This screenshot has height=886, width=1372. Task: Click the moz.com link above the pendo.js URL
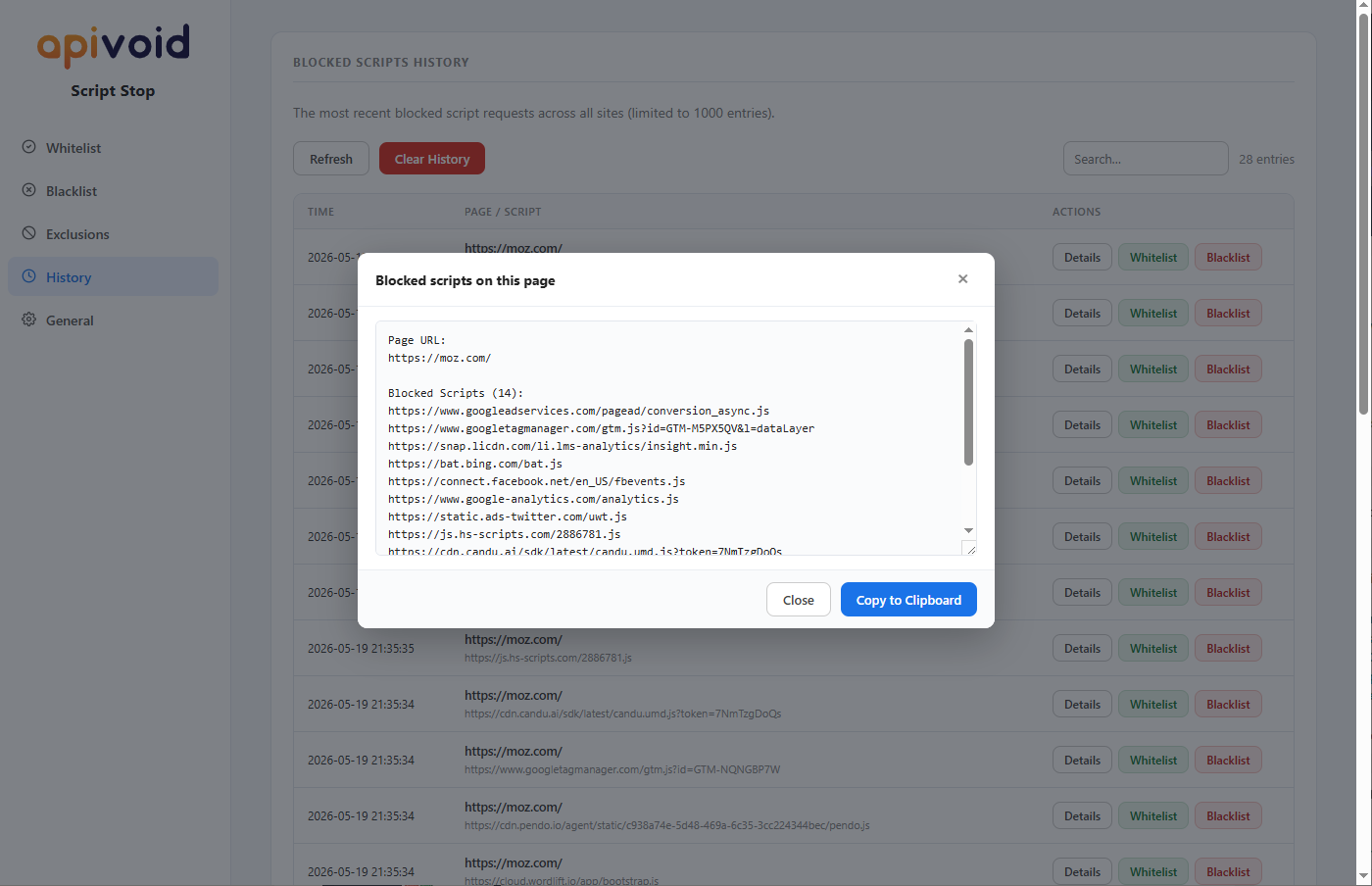pyautogui.click(x=514, y=807)
